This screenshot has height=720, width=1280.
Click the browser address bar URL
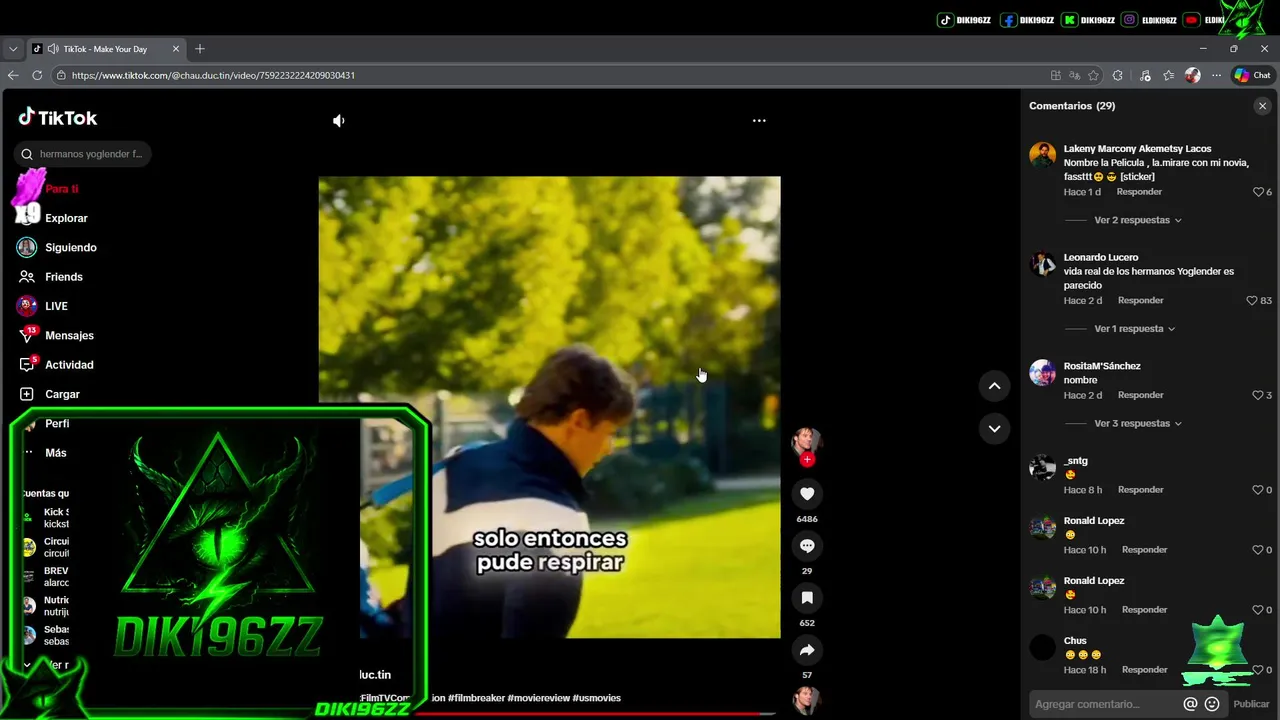click(213, 75)
